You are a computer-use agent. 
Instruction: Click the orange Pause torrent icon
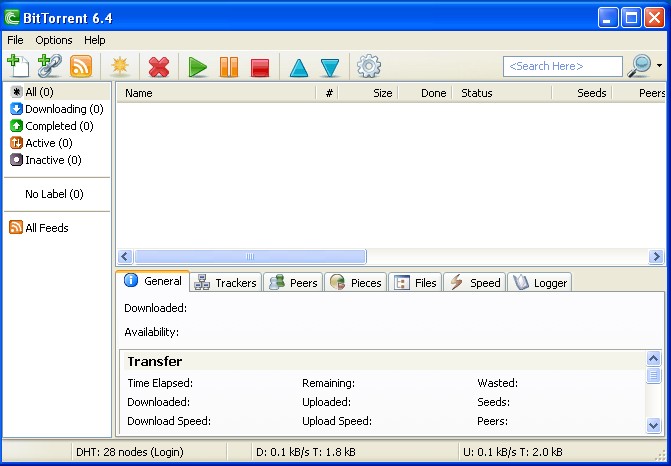229,67
